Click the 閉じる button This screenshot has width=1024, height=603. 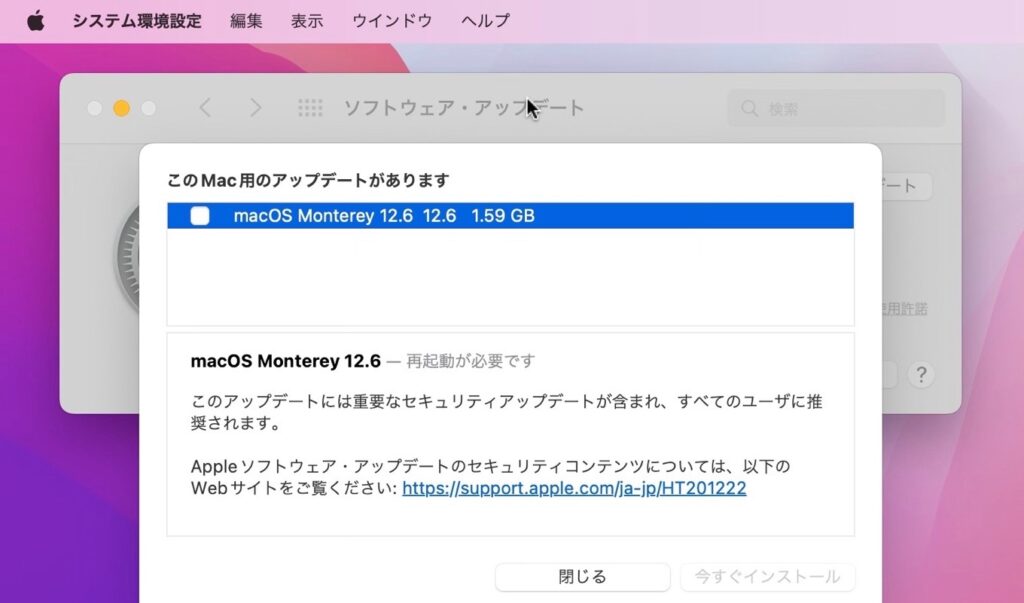click(582, 577)
